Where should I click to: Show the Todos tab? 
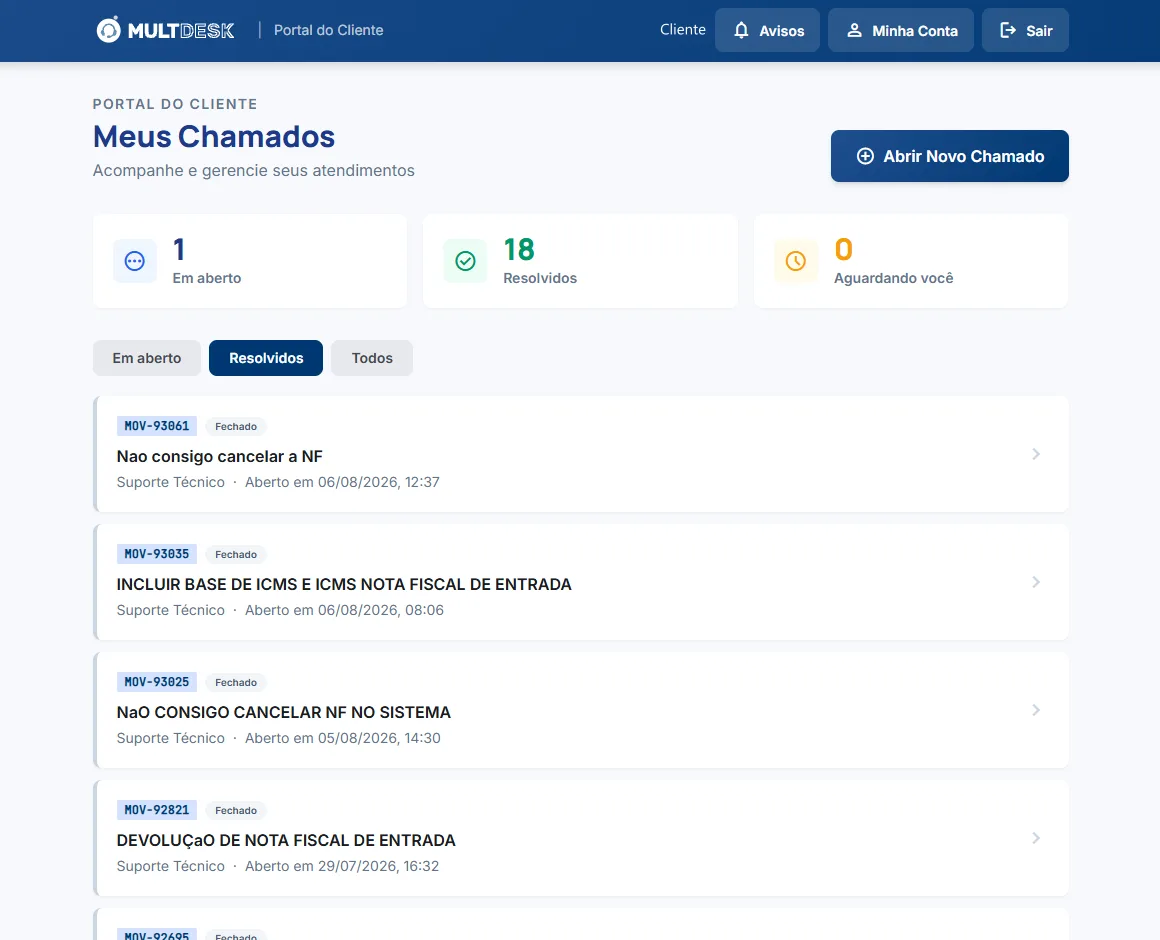[x=372, y=358]
